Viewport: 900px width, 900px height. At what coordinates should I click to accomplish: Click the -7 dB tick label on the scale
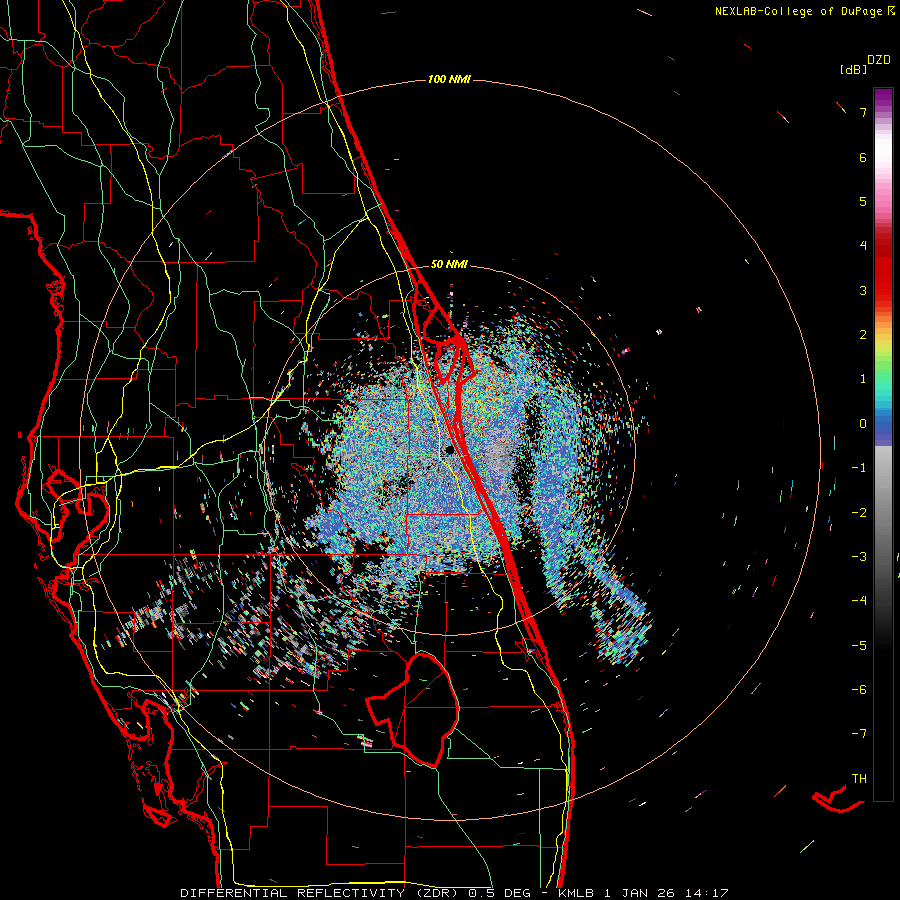point(859,734)
